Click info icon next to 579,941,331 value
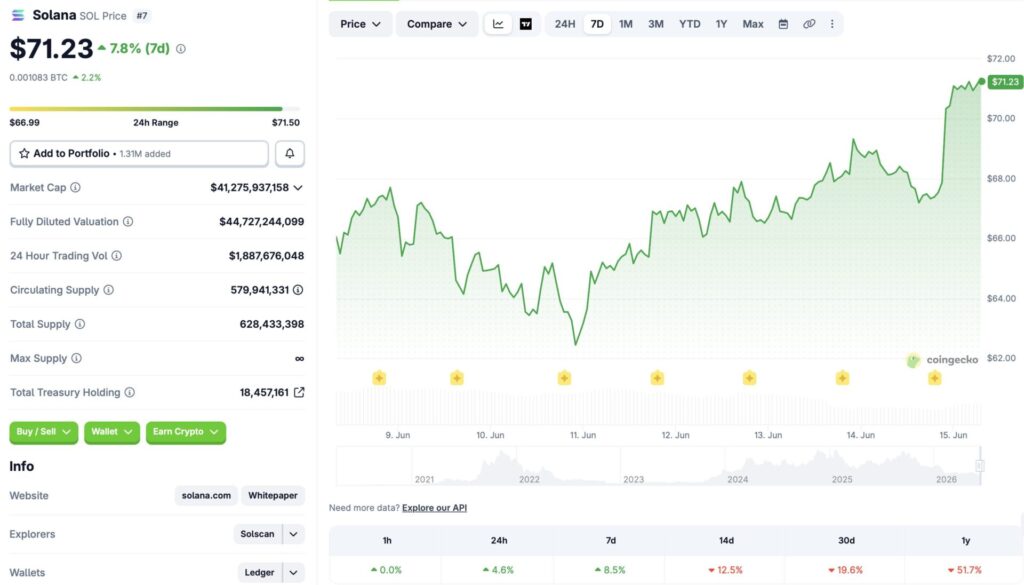 pyautogui.click(x=298, y=290)
